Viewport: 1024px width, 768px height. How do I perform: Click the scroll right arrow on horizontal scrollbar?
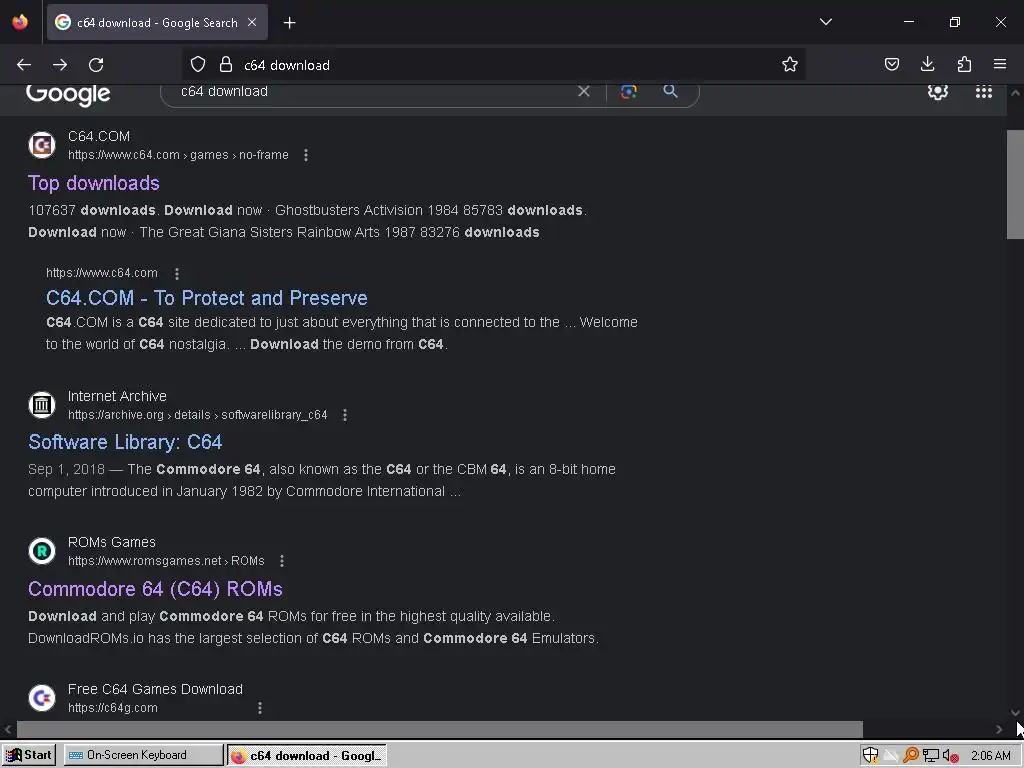tap(999, 729)
